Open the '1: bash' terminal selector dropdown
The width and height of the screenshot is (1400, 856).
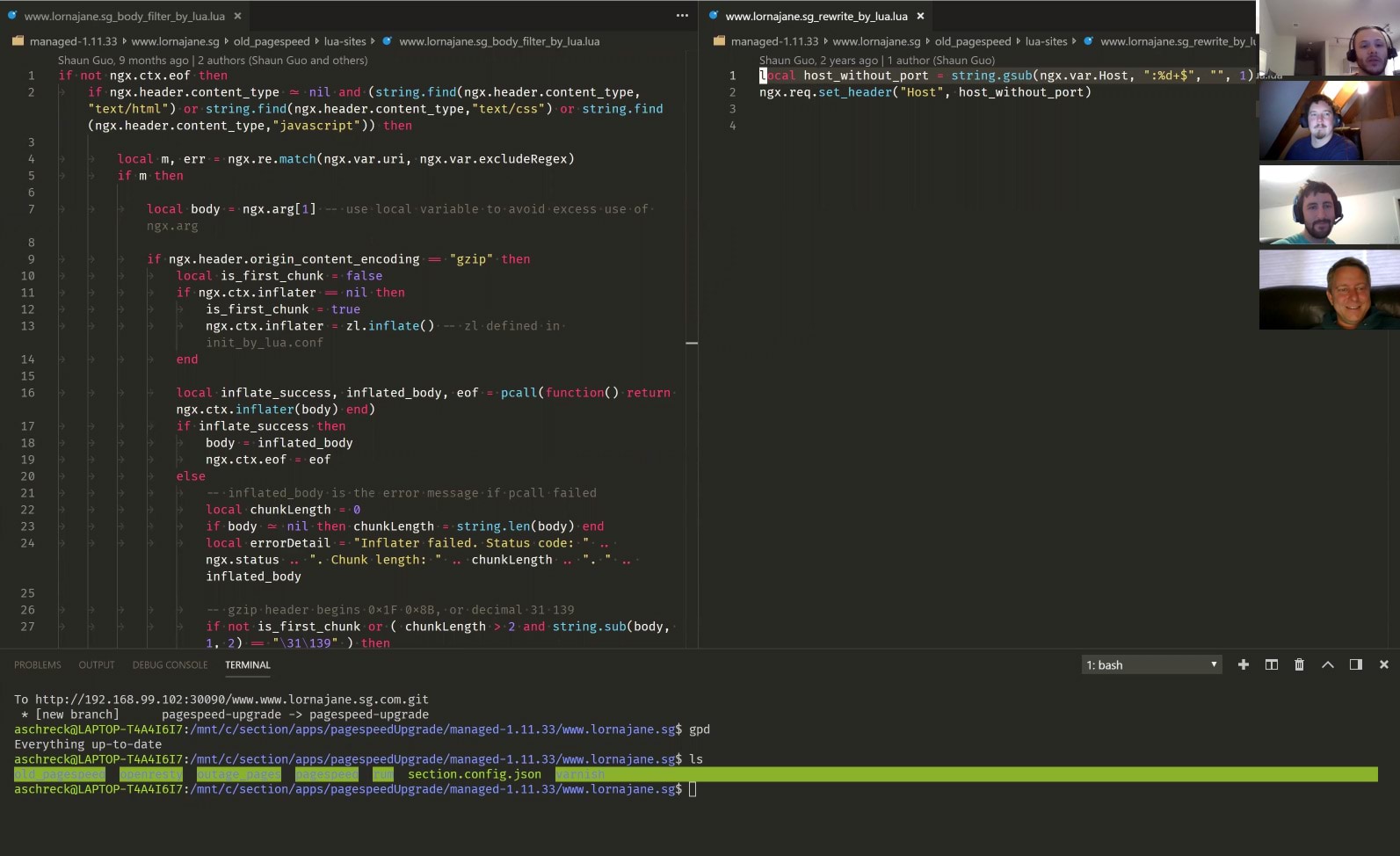pos(1151,664)
